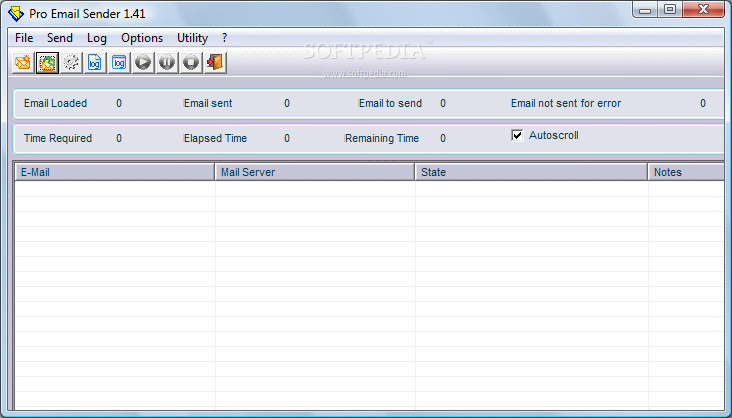Pause sending with the pause button
Viewport: 732px width, 418px height.
pyautogui.click(x=167, y=62)
